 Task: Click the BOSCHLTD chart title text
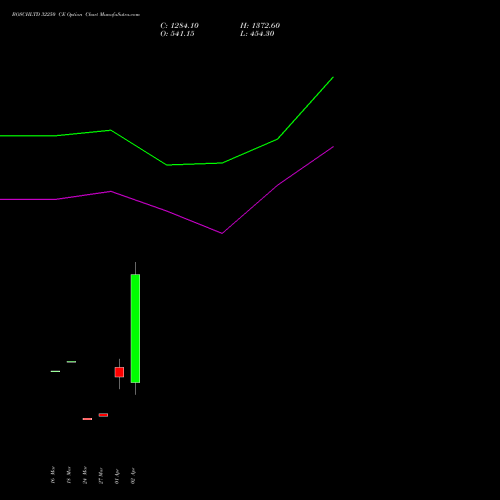(x=76, y=14)
